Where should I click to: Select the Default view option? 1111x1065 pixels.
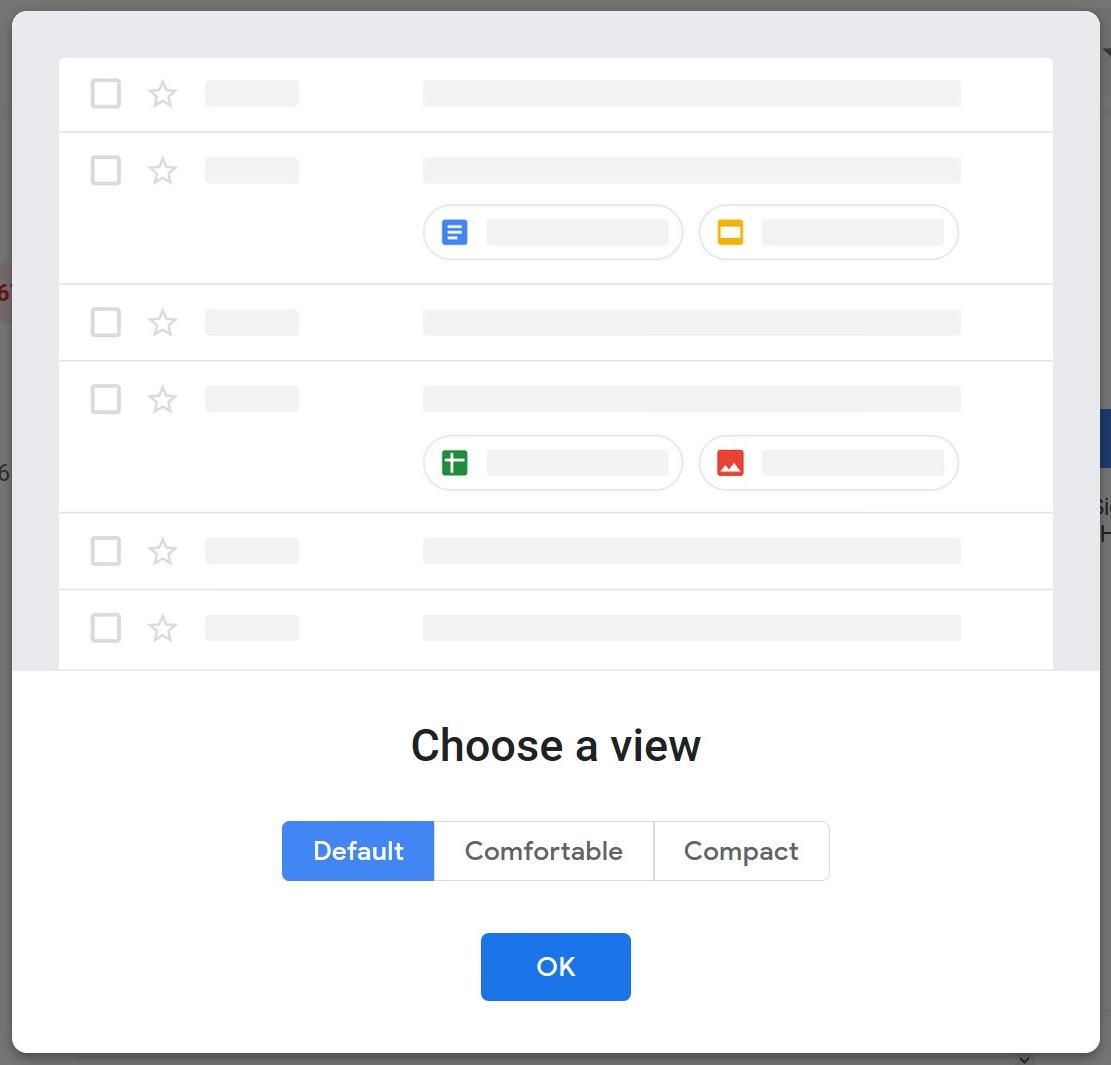click(357, 851)
